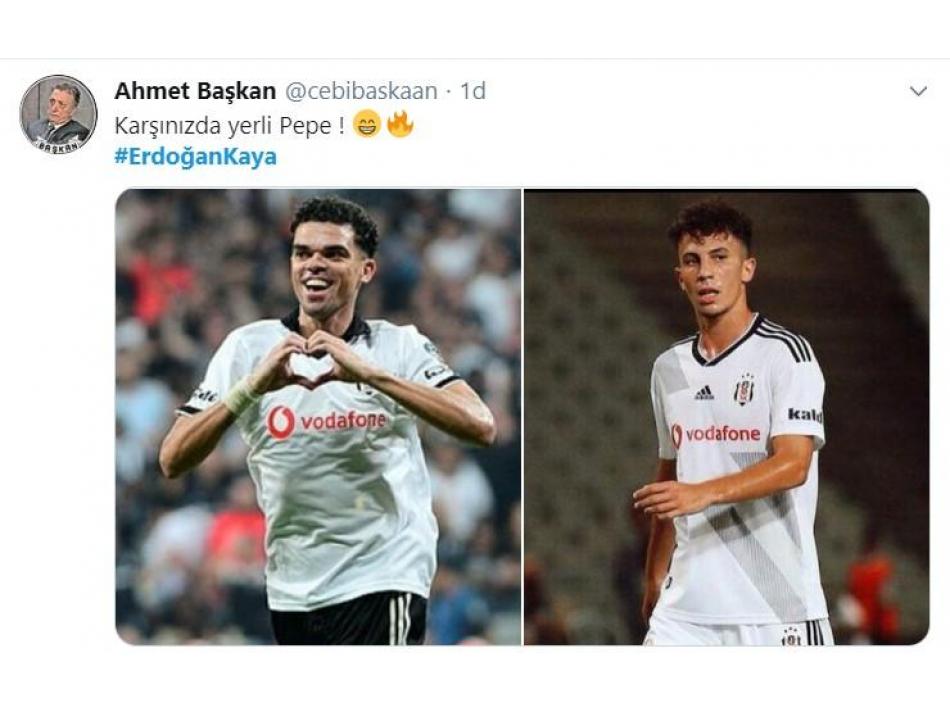Screen dimensions: 950x712
Task: Click the BAŞKAN banner on the avatar
Action: [x=58, y=146]
